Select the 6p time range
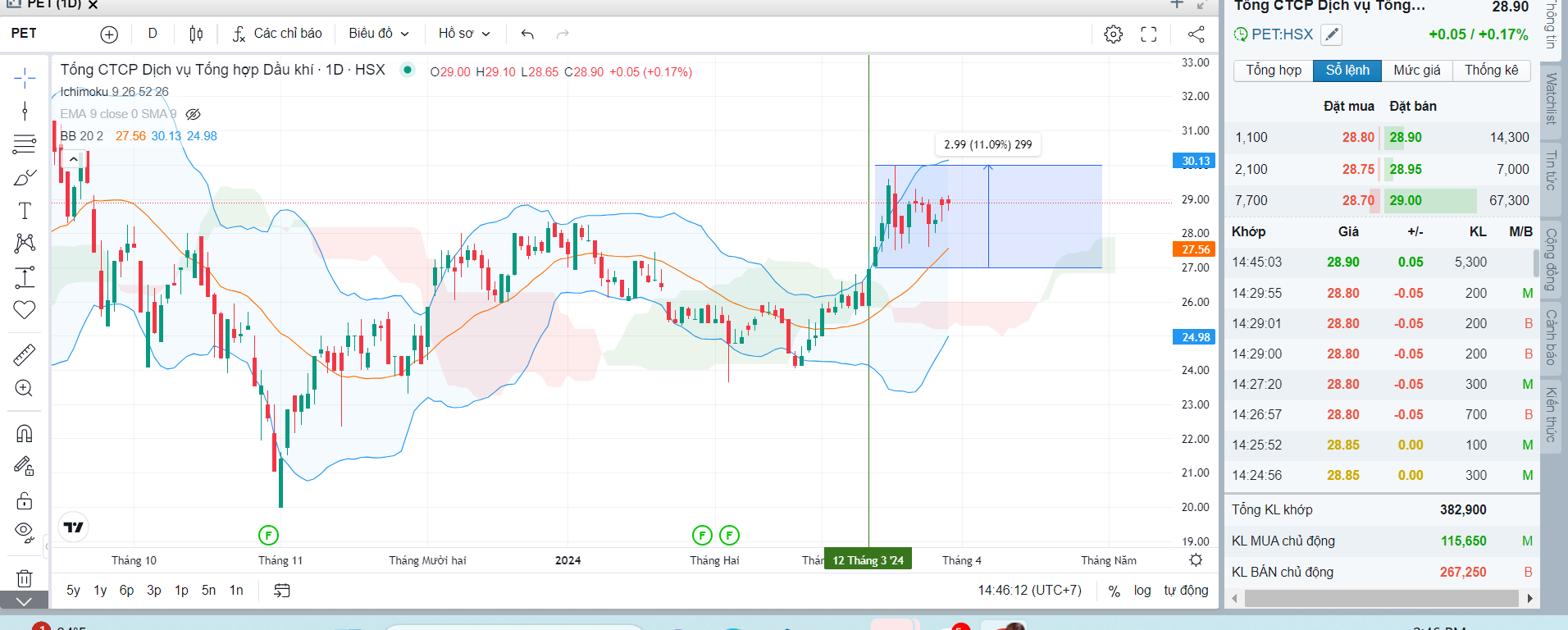The image size is (1568, 630). point(126,591)
